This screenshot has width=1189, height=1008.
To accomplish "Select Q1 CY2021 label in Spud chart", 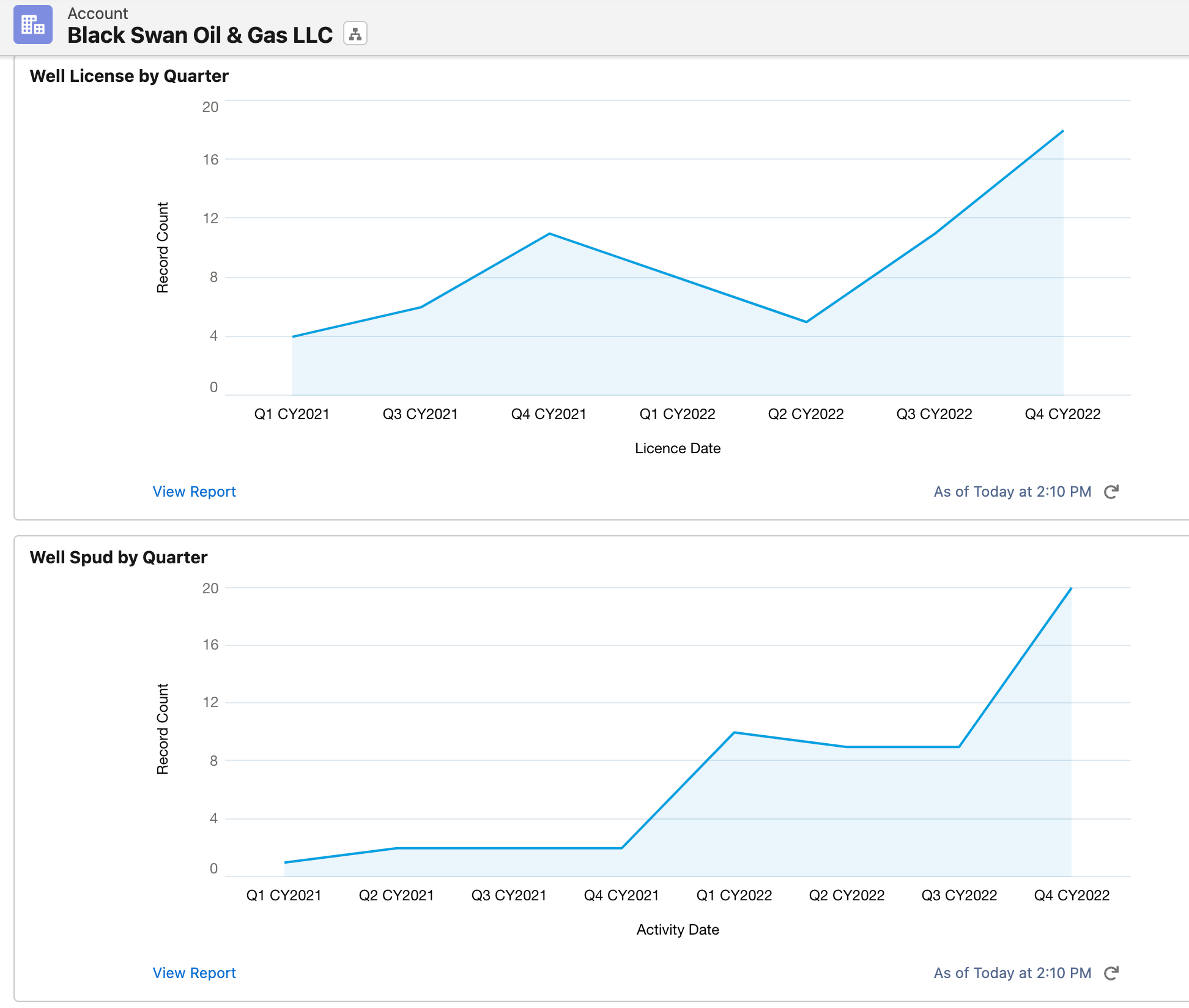I will tap(284, 895).
